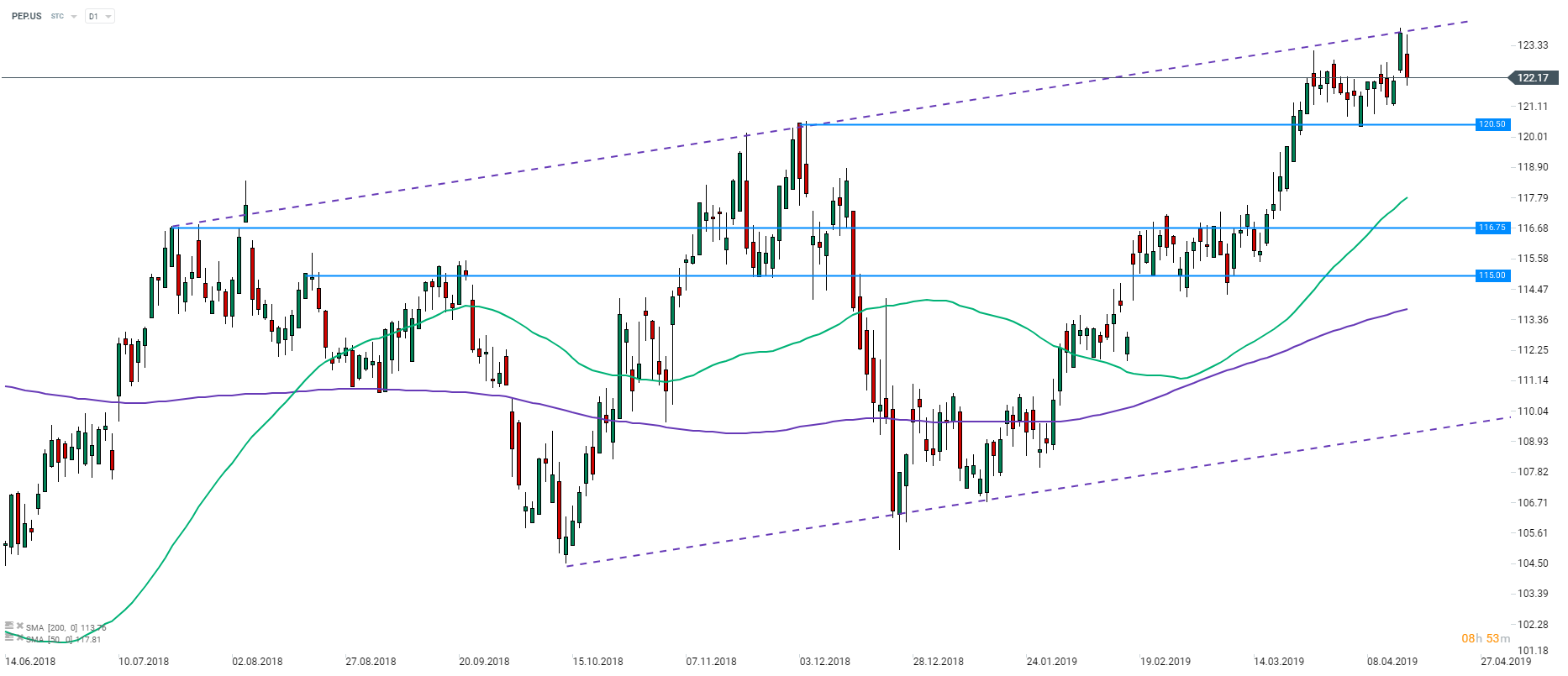Open settings icon for SMA 50 indicator
Image resolution: width=1568 pixels, height=676 pixels.
(9, 637)
